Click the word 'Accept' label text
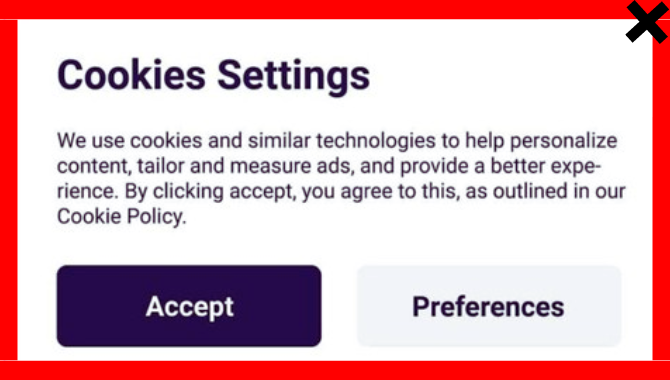The image size is (670, 380). [190, 306]
